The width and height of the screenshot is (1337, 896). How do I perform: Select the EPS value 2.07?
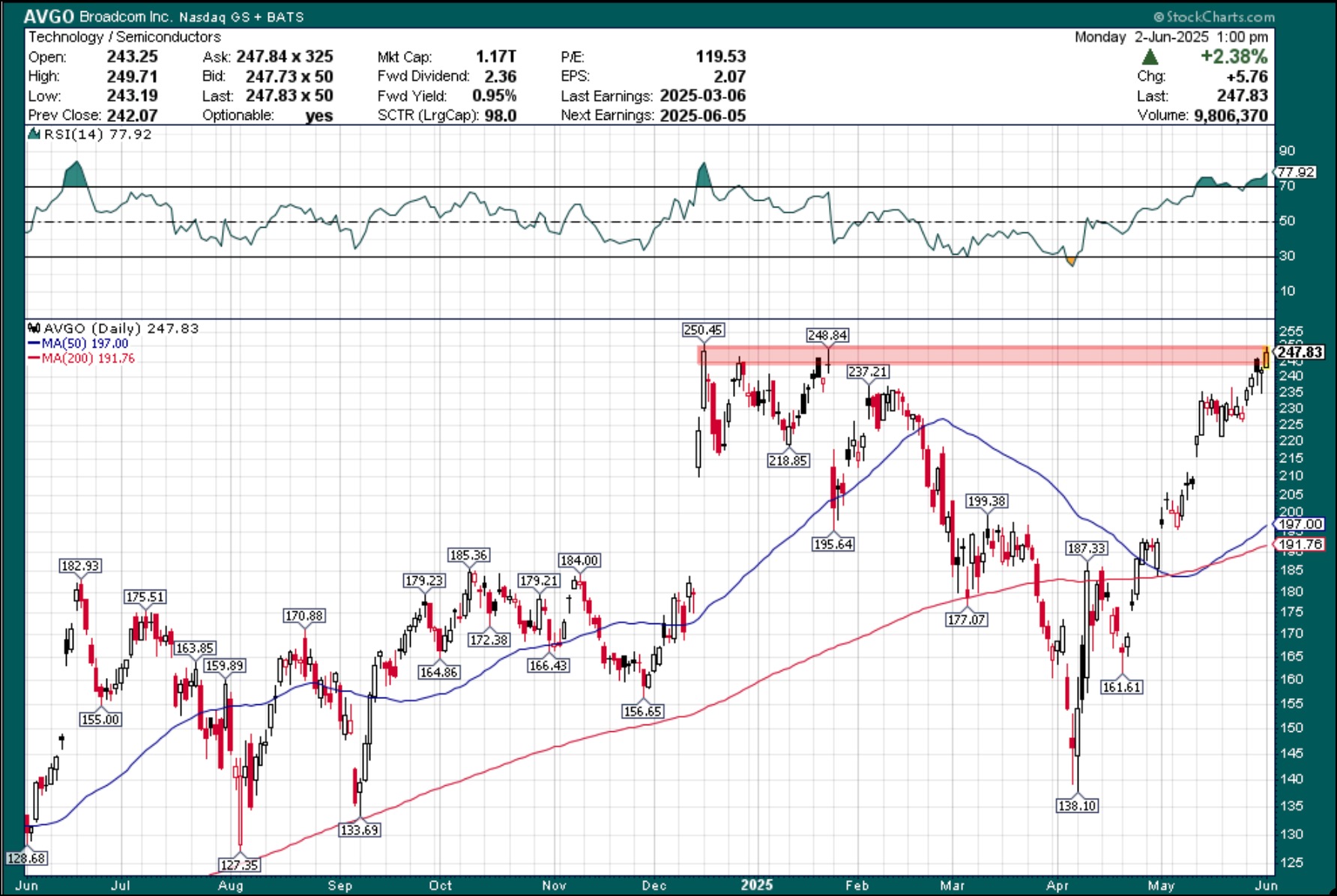[729, 76]
